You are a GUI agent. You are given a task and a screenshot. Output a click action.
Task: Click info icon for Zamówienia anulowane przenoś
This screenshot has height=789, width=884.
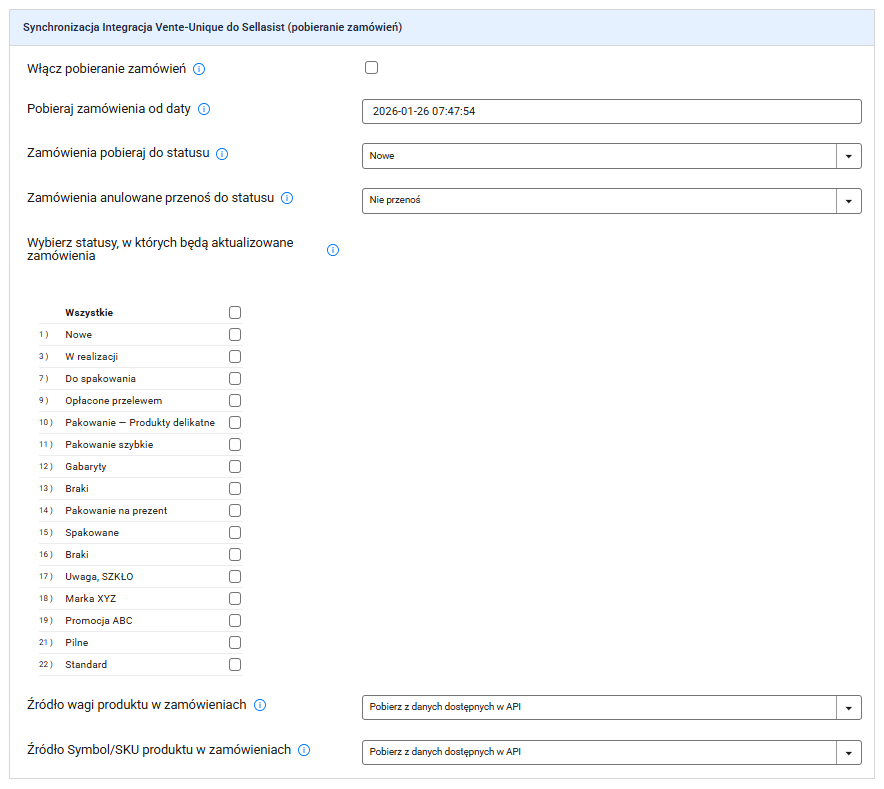tap(287, 198)
